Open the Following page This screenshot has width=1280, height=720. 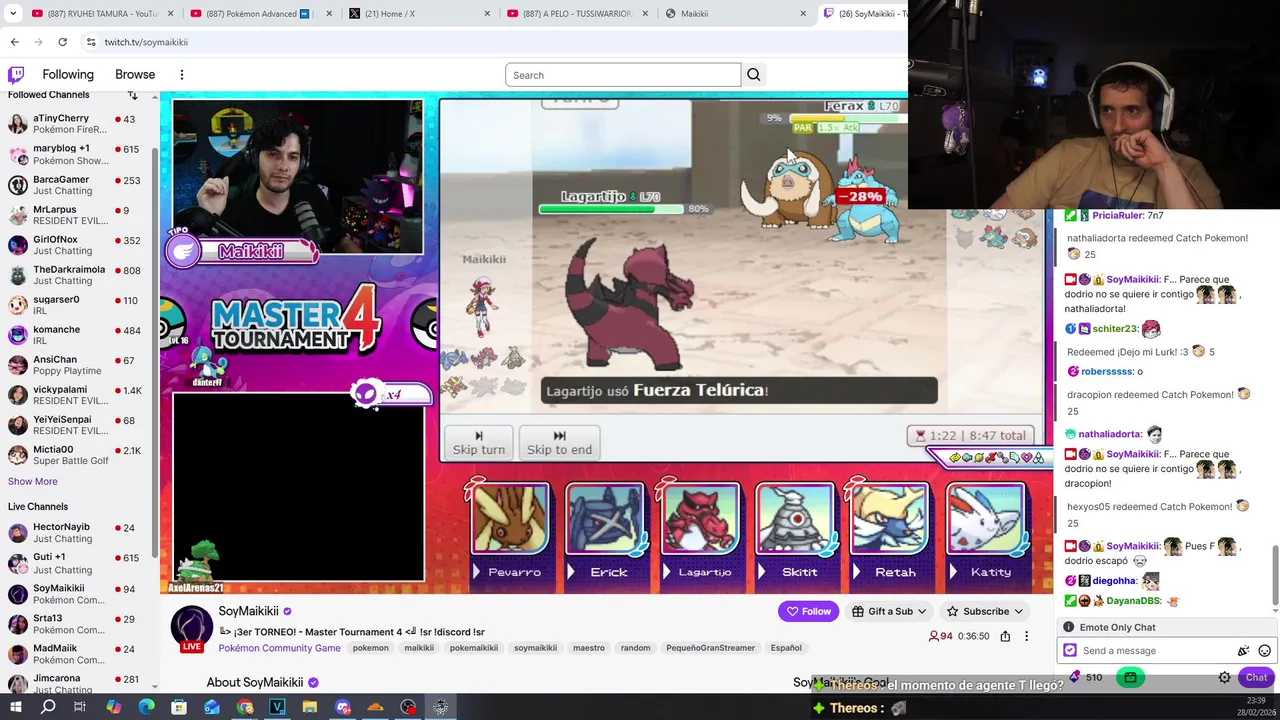coord(68,75)
